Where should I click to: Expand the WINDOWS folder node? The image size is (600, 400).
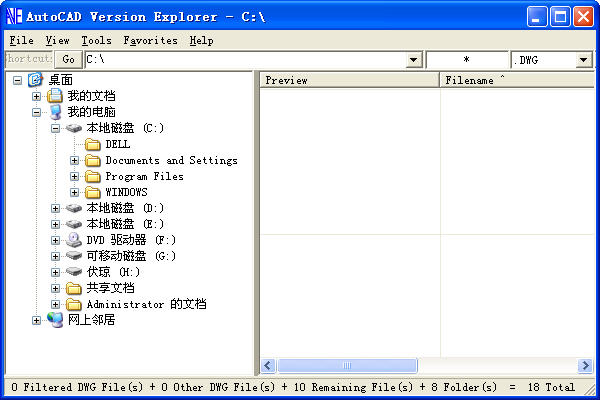click(75, 192)
